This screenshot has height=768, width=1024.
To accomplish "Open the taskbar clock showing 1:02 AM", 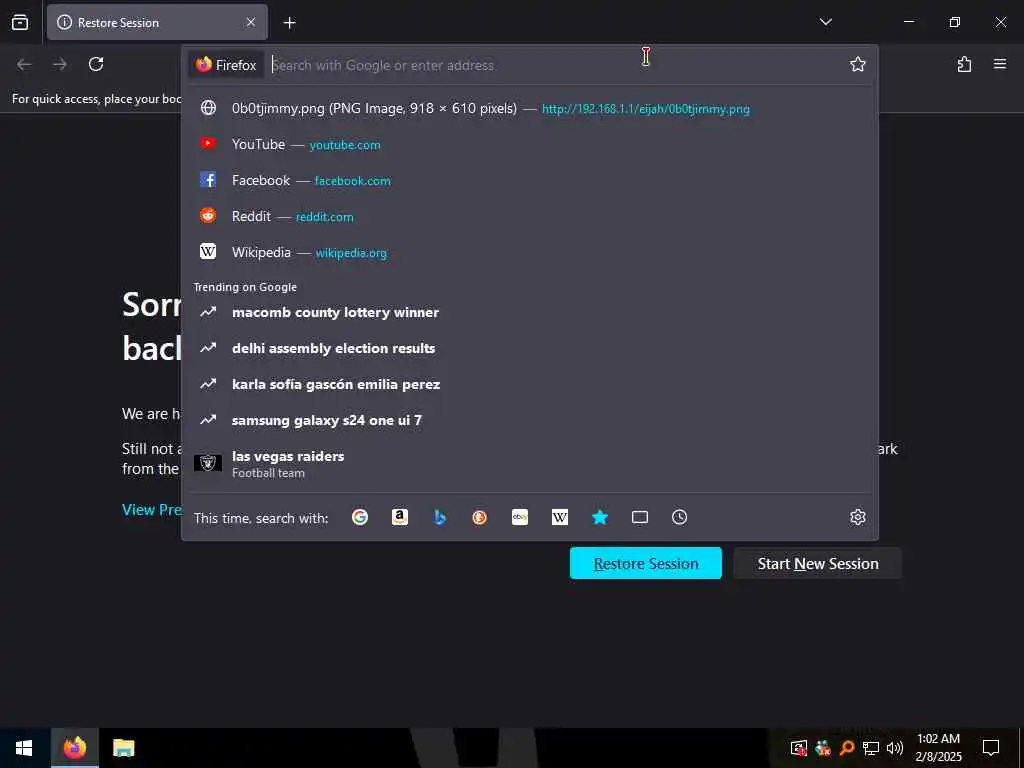I will [938, 748].
